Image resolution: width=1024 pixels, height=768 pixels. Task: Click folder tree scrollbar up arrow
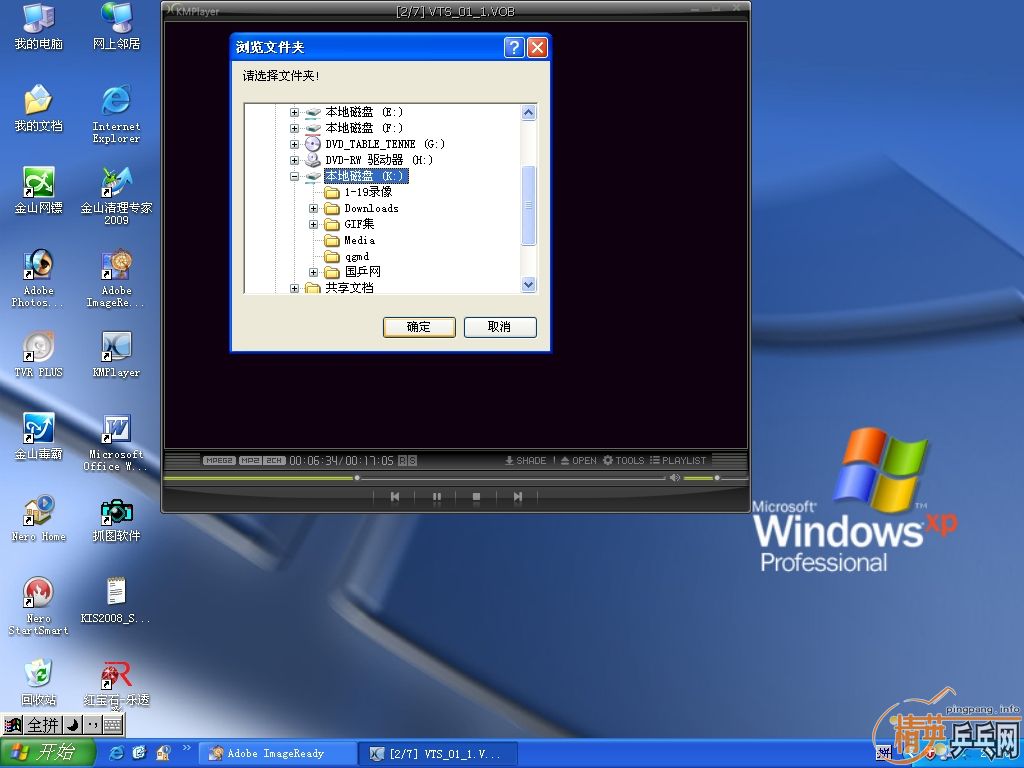(529, 112)
